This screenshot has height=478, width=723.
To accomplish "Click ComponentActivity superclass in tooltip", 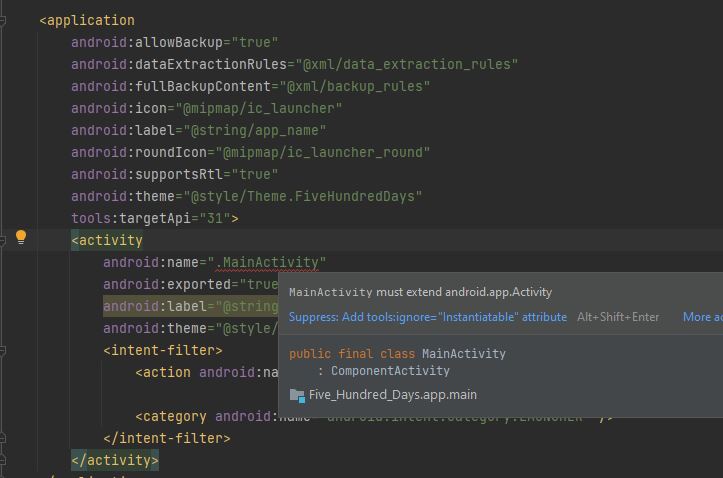I will click(390, 371).
